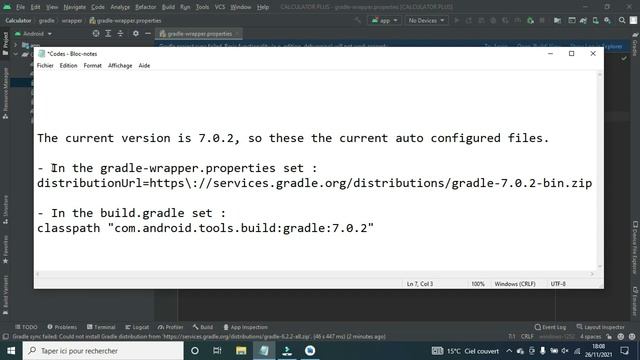The image size is (640, 360).
Task: Click the Windows Start button
Action: point(11,351)
